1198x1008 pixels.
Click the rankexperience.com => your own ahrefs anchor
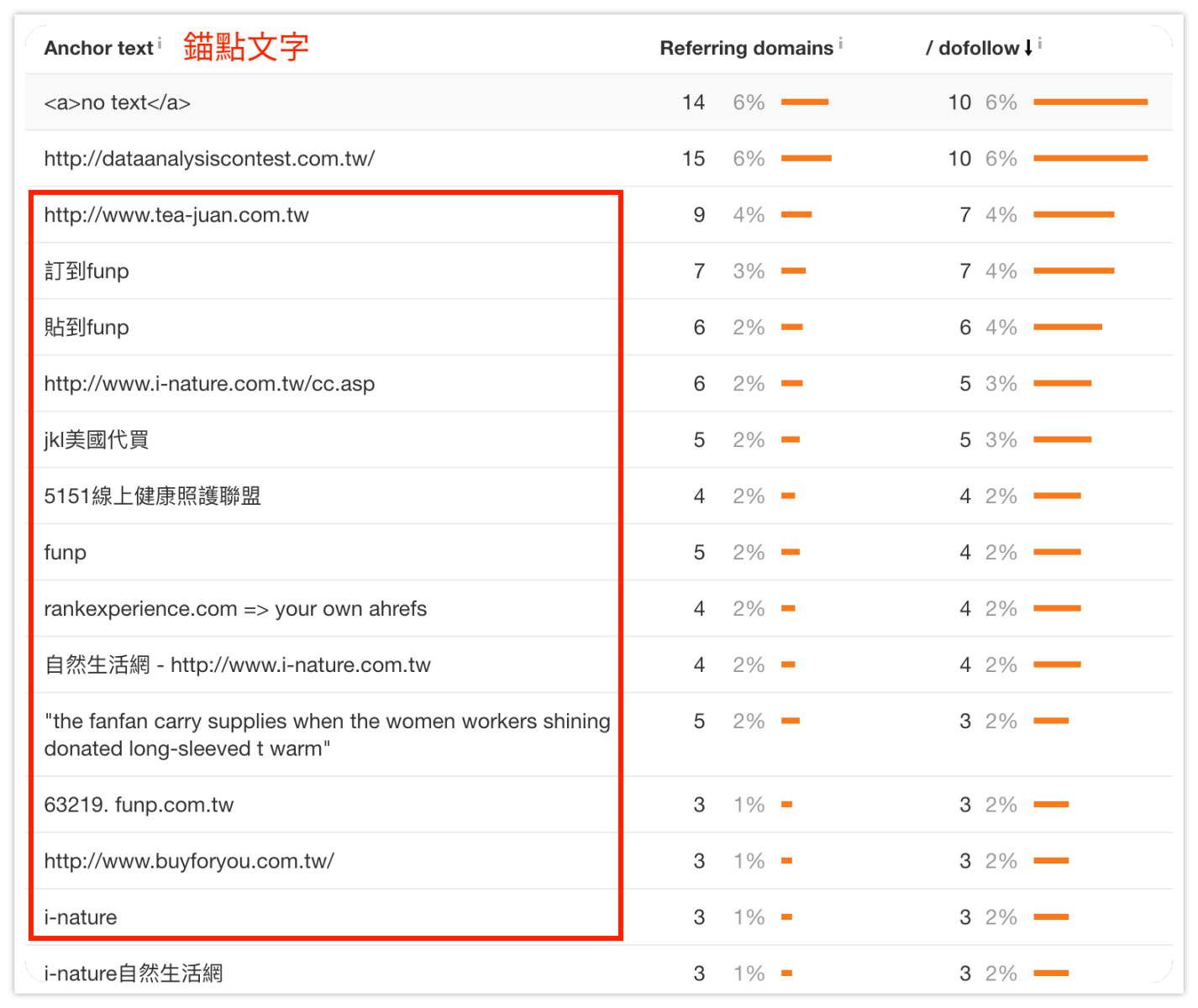pos(235,609)
